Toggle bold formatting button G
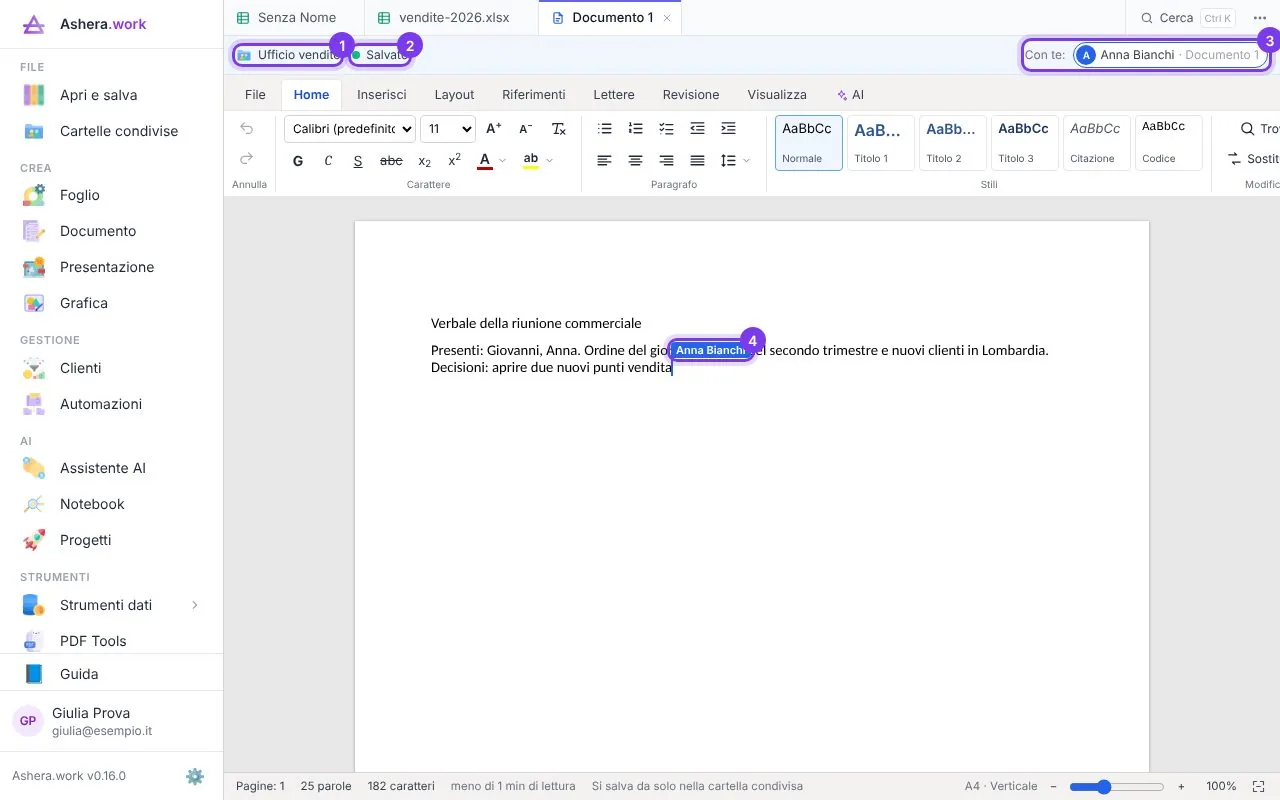This screenshot has width=1280, height=800. (298, 160)
